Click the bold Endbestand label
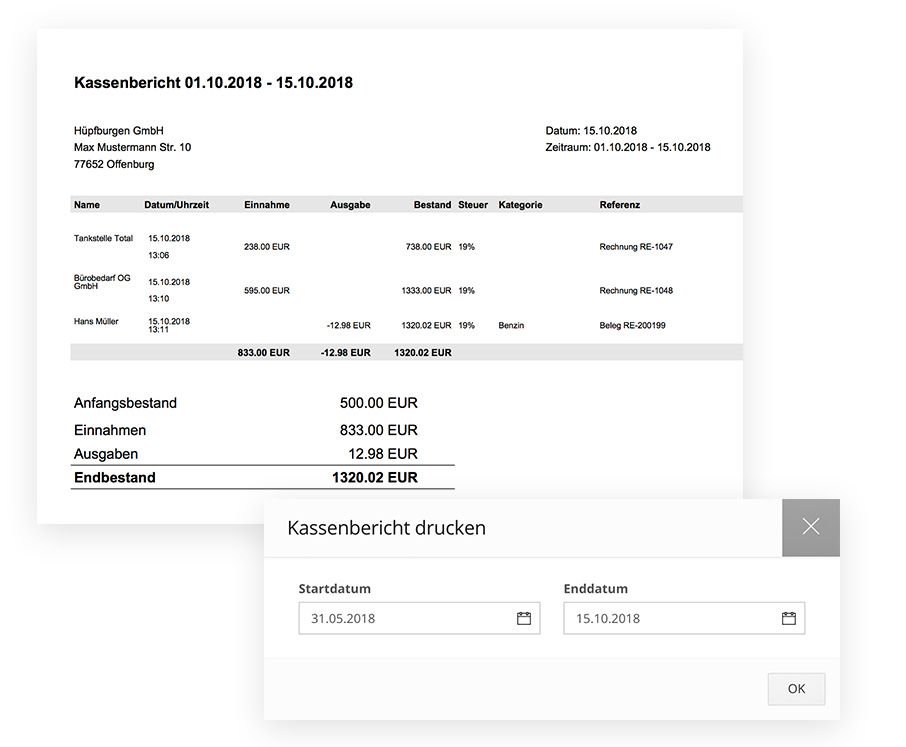The height and width of the screenshot is (747, 906). [114, 478]
